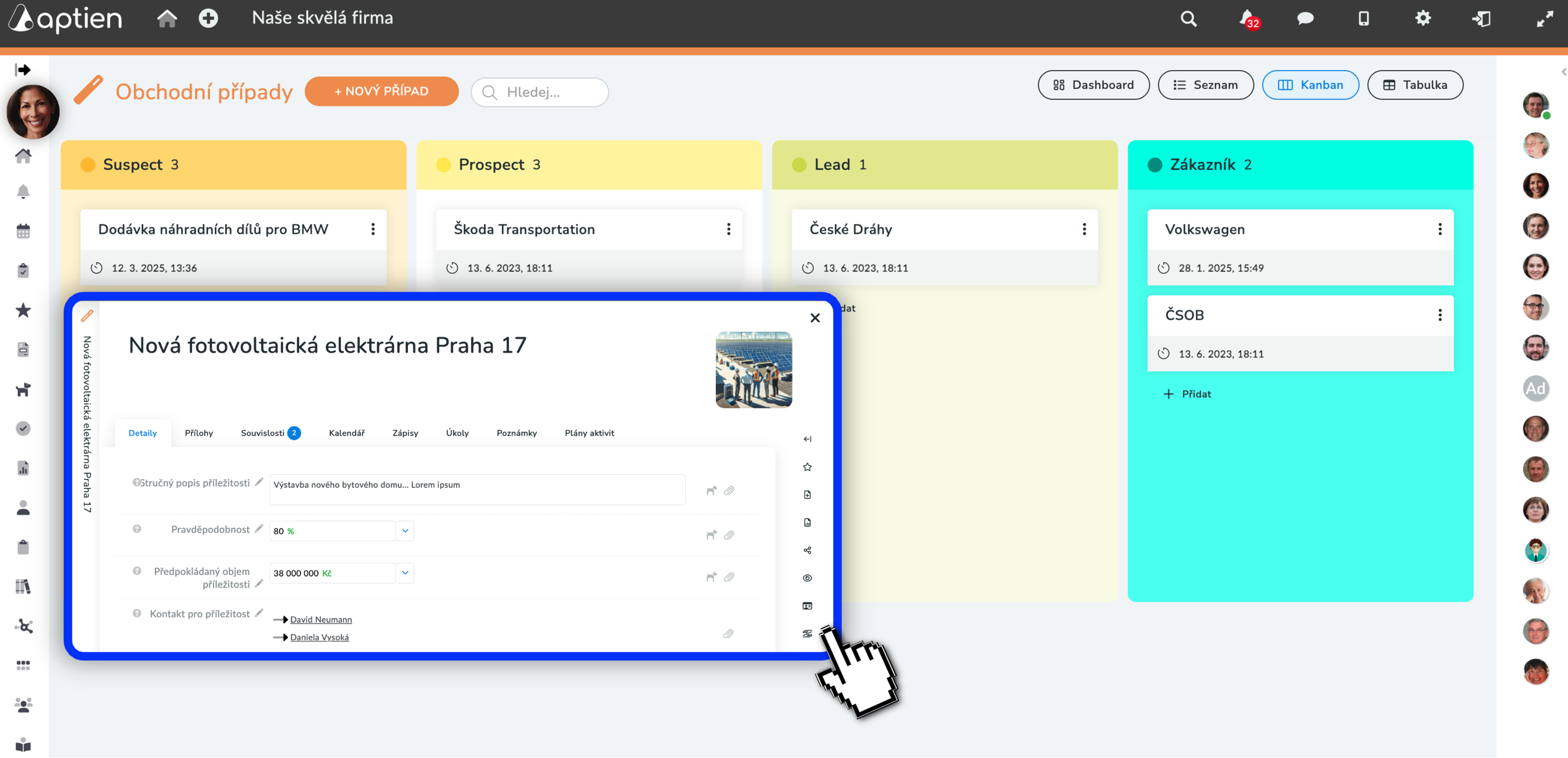This screenshot has height=758, width=1568.
Task: Expand the left sidebar arrow icon
Action: (x=22, y=70)
